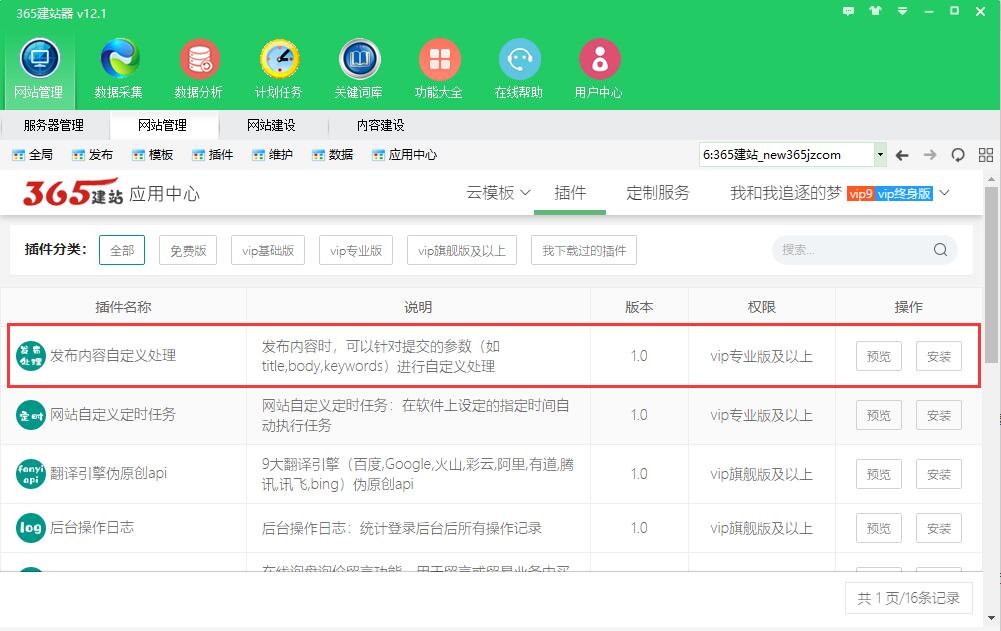Filter plugins by vip基础版
This screenshot has height=631, width=1001.
coord(268,250)
